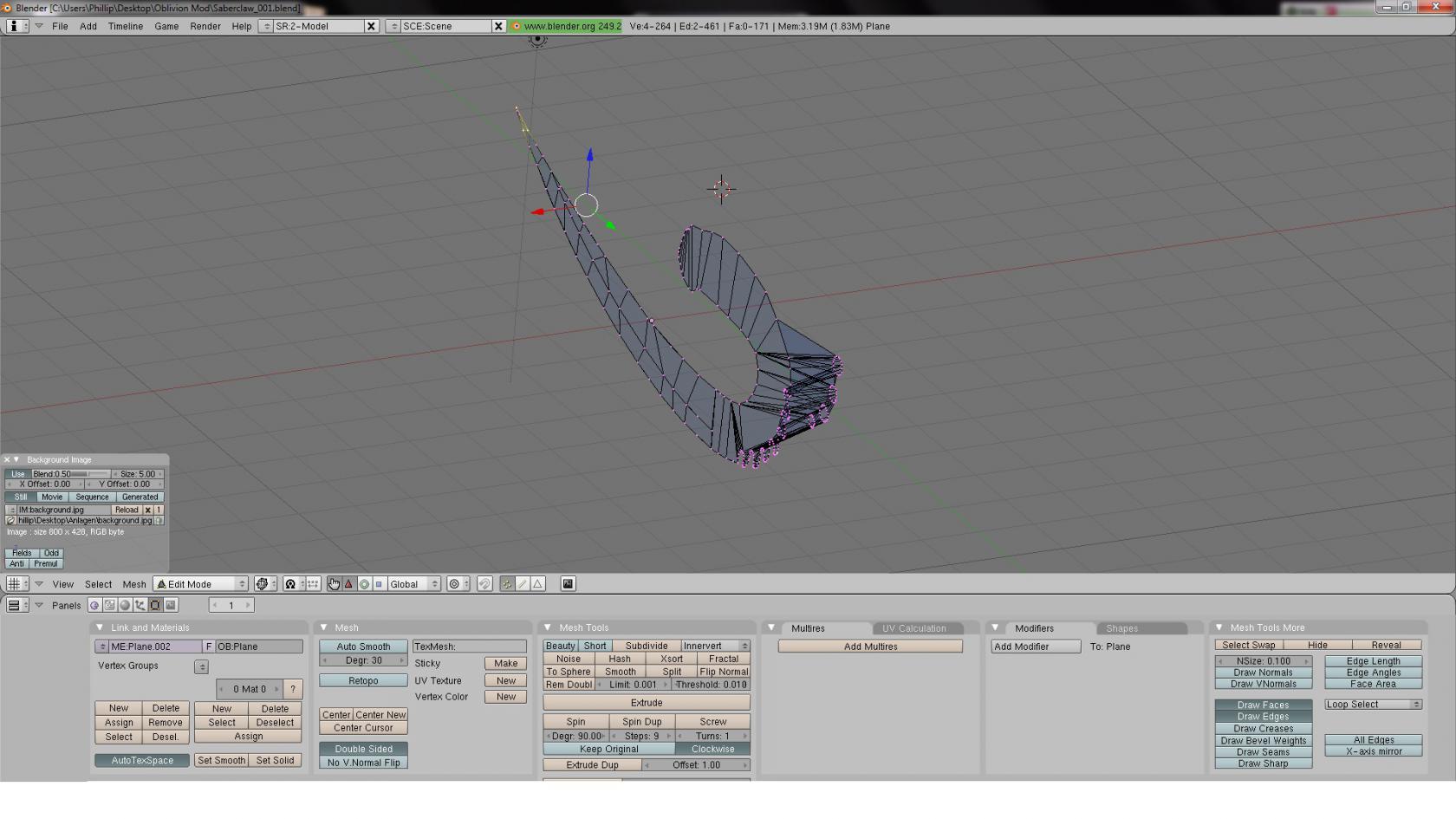Collapse the Mesh Tools panel triangle
The image size is (1456, 819).
[548, 627]
